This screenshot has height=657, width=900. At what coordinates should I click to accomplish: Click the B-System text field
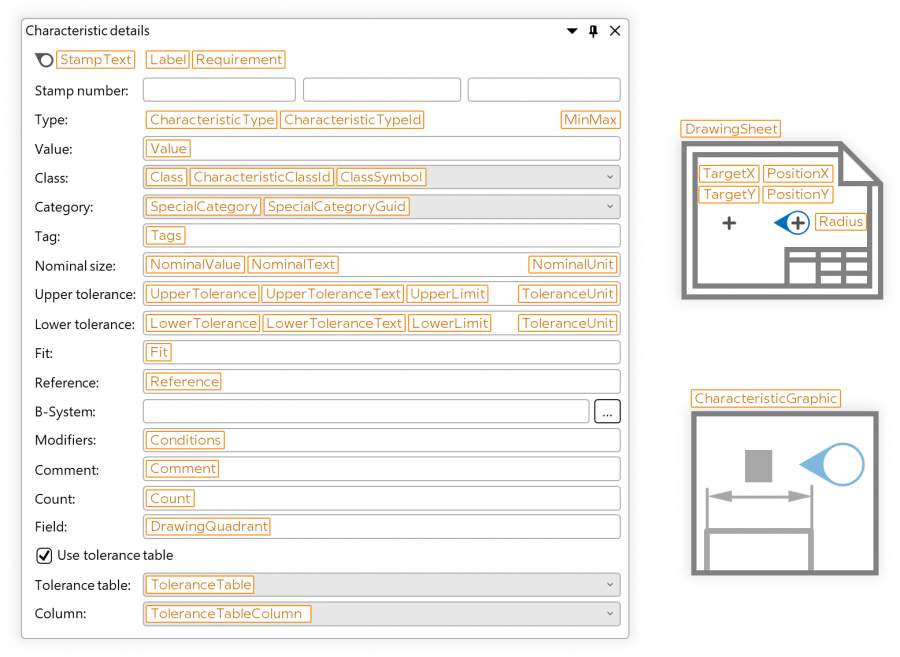pos(366,411)
